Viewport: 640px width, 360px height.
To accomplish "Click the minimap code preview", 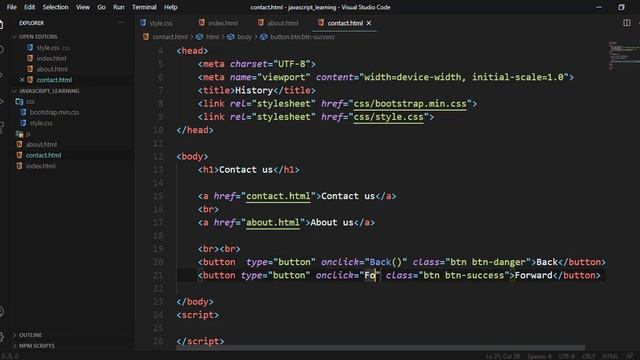I will point(624,55).
